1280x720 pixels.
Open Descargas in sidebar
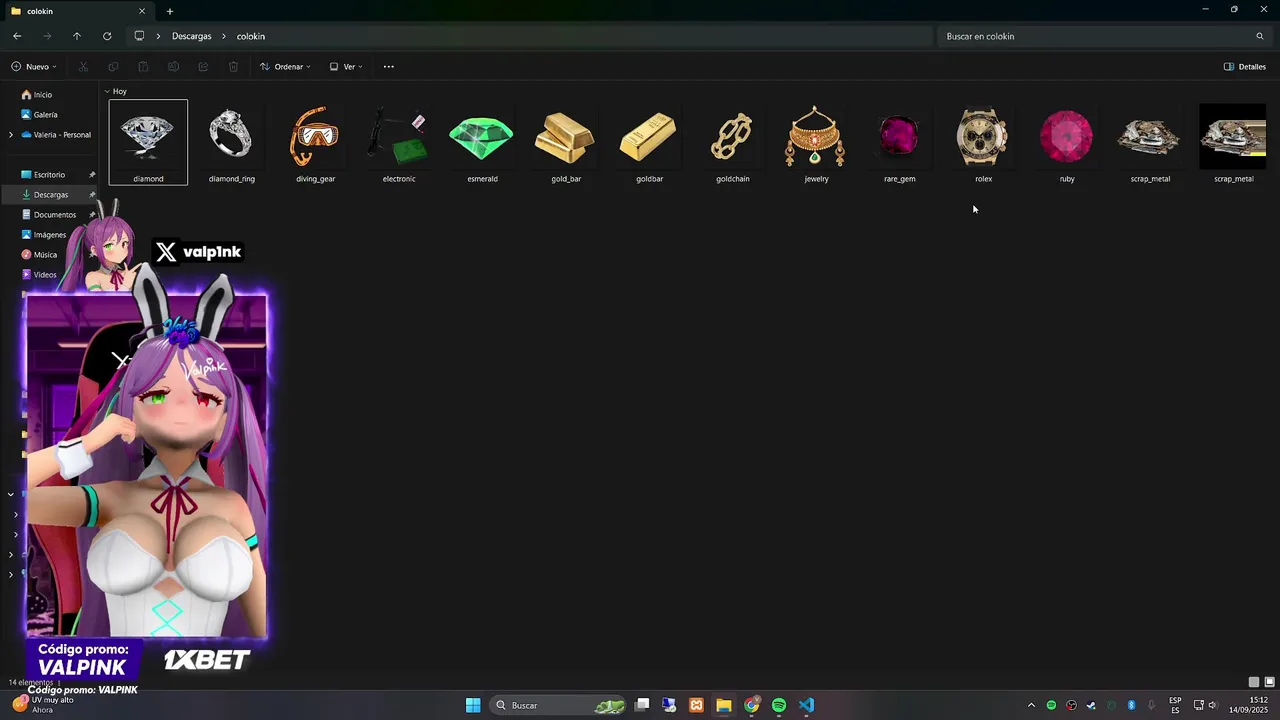(x=51, y=195)
